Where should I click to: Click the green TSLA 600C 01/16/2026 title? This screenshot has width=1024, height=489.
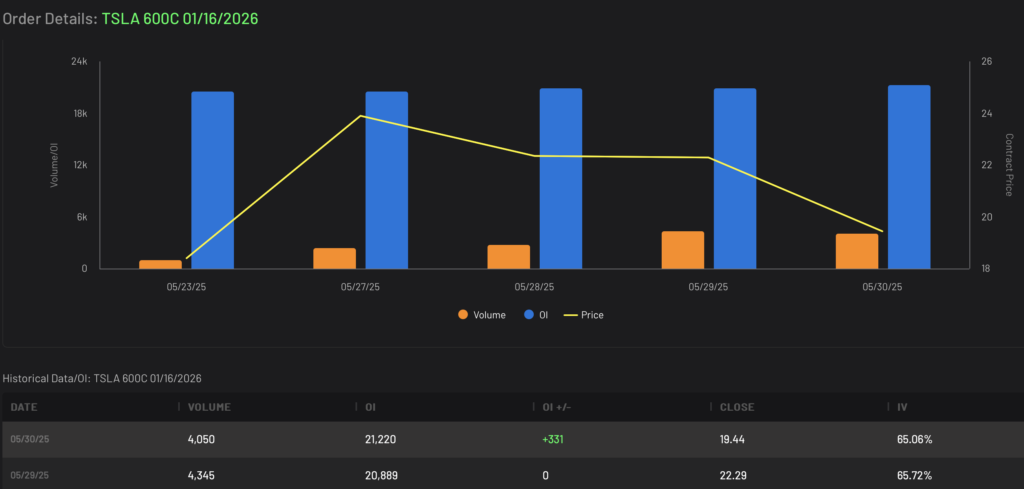180,18
